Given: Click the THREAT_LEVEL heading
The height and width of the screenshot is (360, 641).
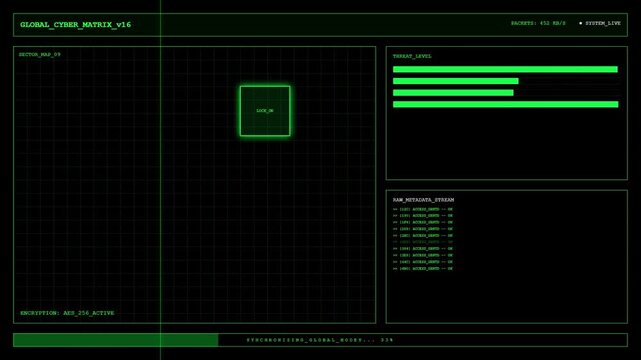Looking at the screenshot, I should 412,56.
